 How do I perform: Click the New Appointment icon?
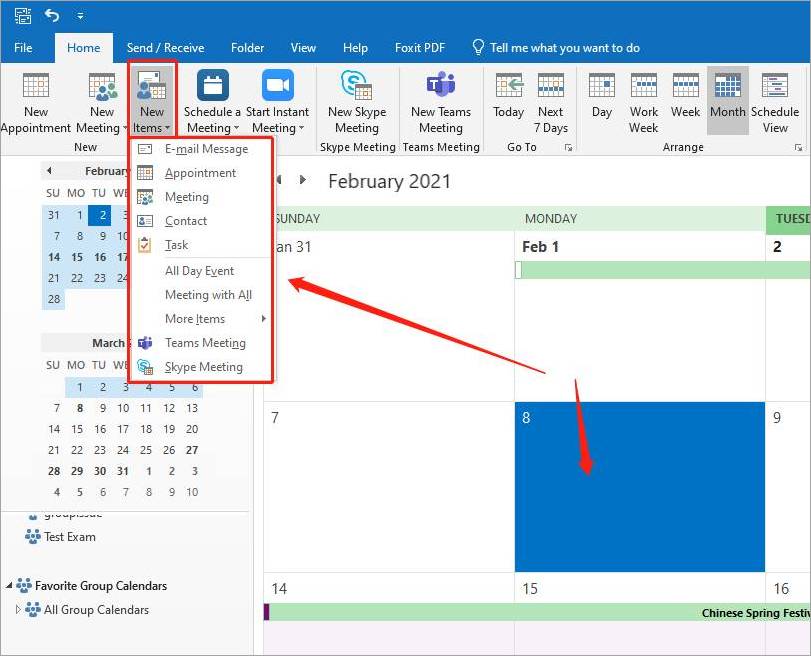tap(36, 88)
